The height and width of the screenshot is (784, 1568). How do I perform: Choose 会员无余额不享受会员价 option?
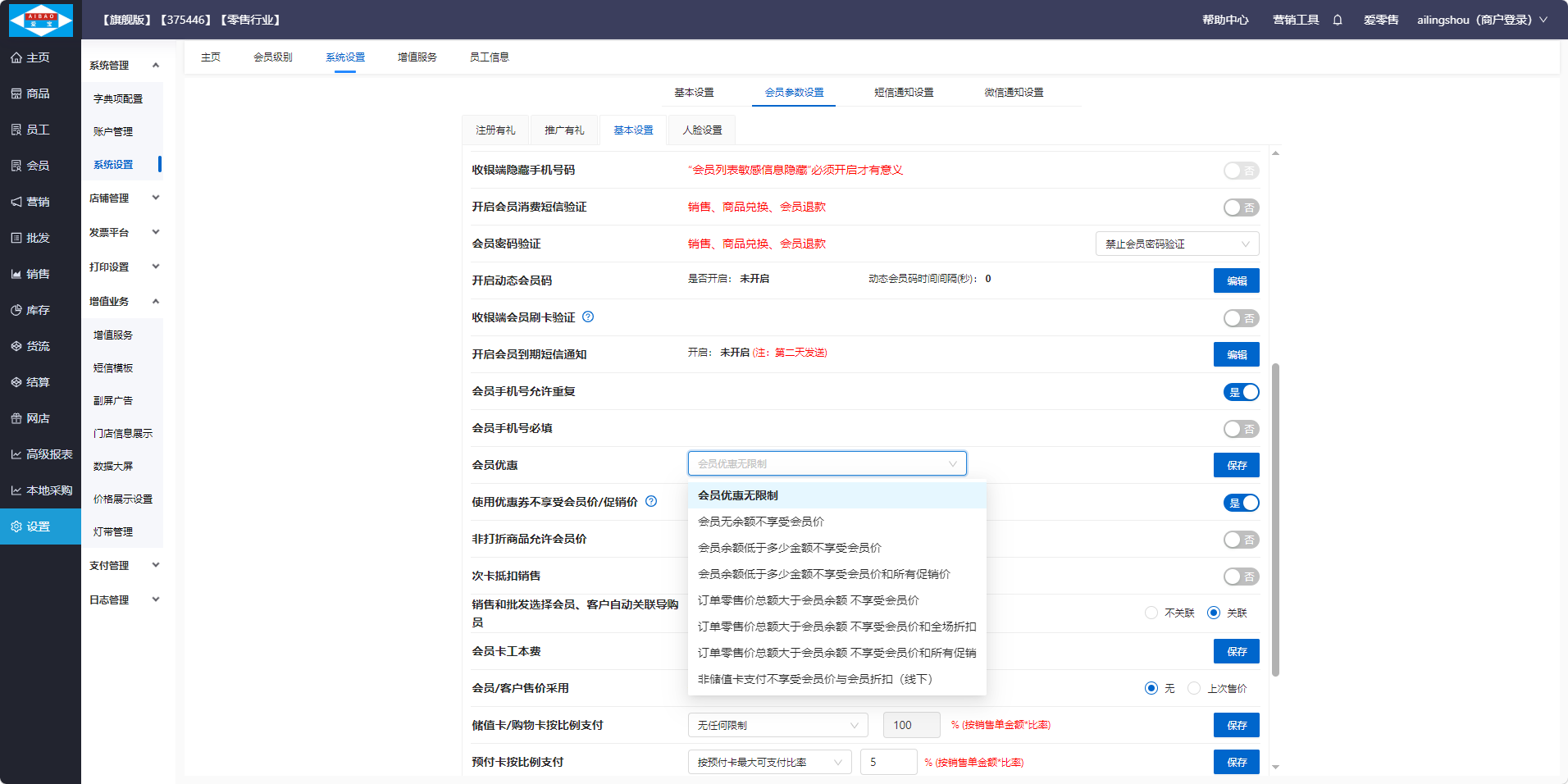pyautogui.click(x=760, y=522)
